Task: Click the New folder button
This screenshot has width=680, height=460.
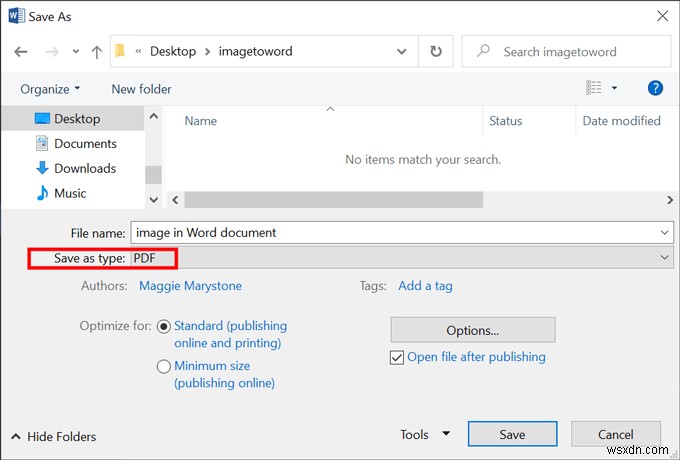Action: point(141,89)
